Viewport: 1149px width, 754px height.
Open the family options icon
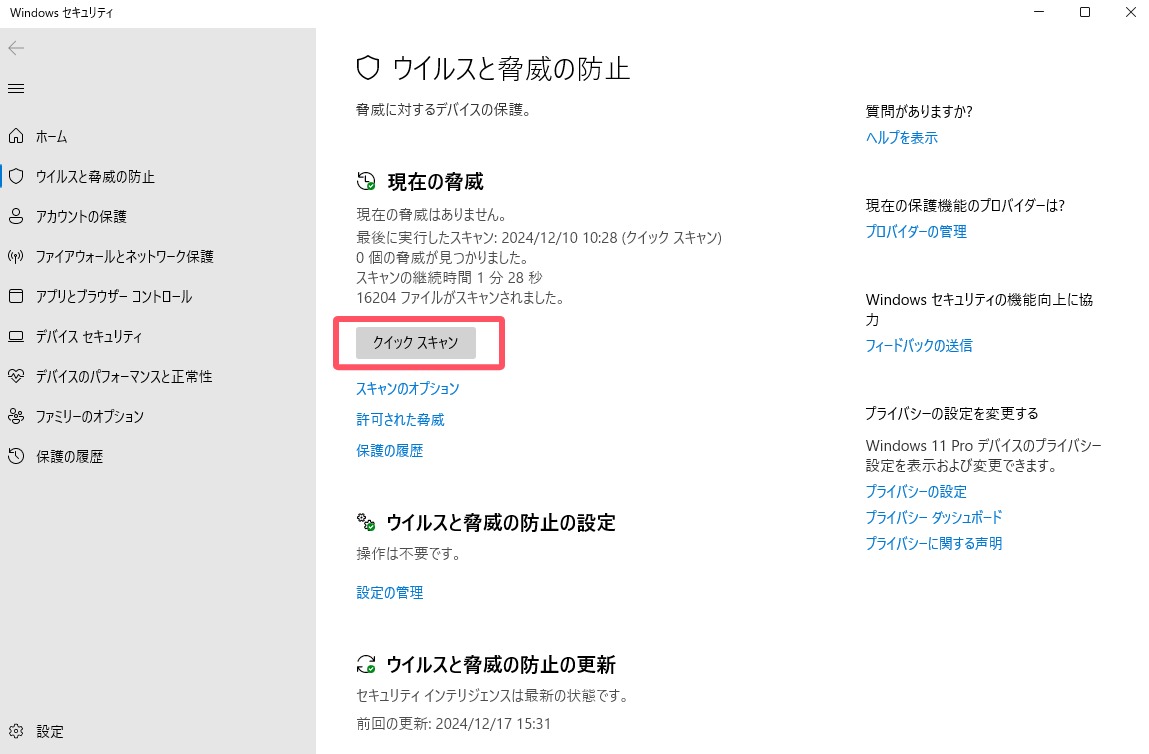[16, 416]
